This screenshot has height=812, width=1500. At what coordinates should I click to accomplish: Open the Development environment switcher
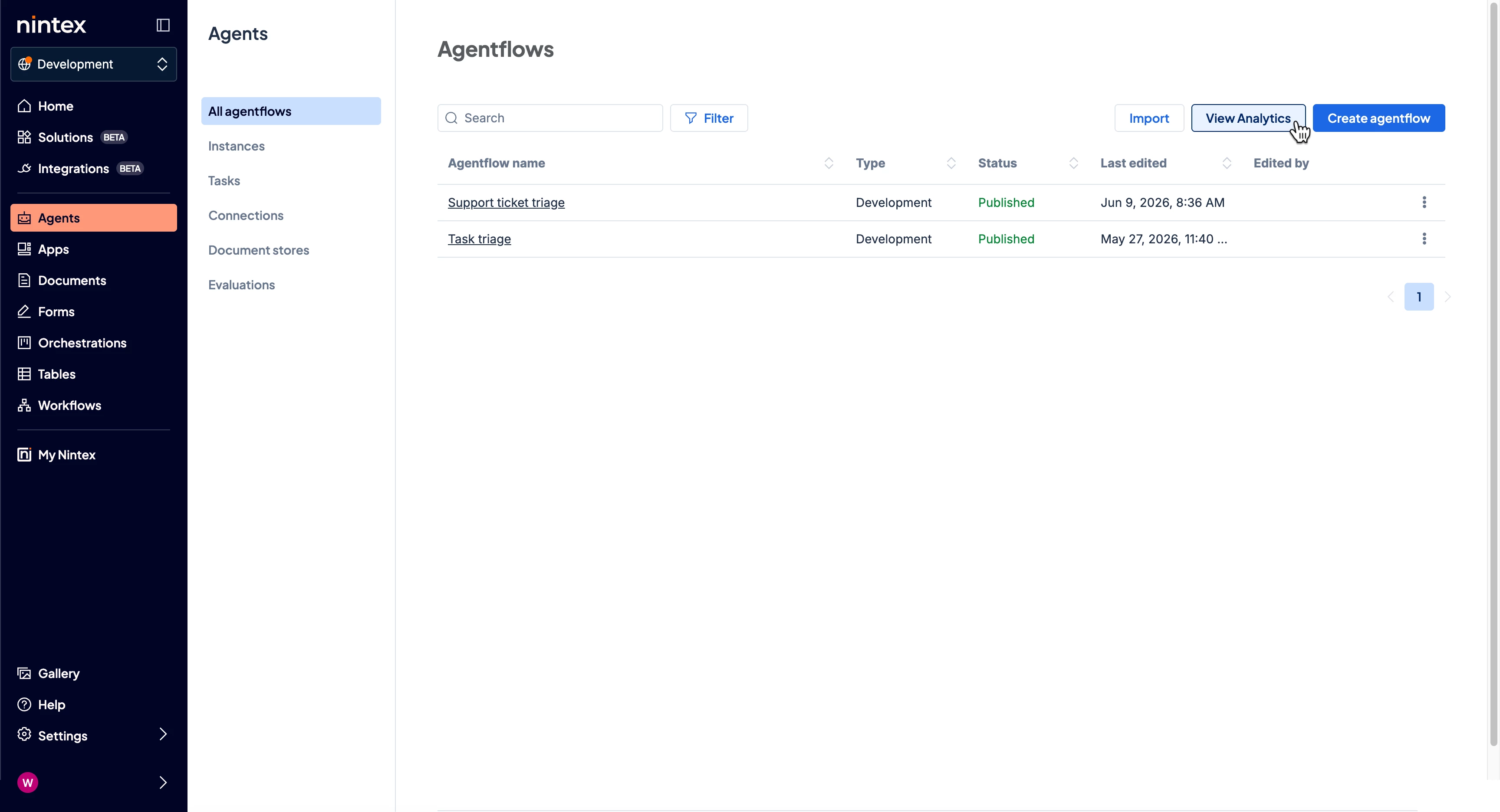tap(93, 64)
